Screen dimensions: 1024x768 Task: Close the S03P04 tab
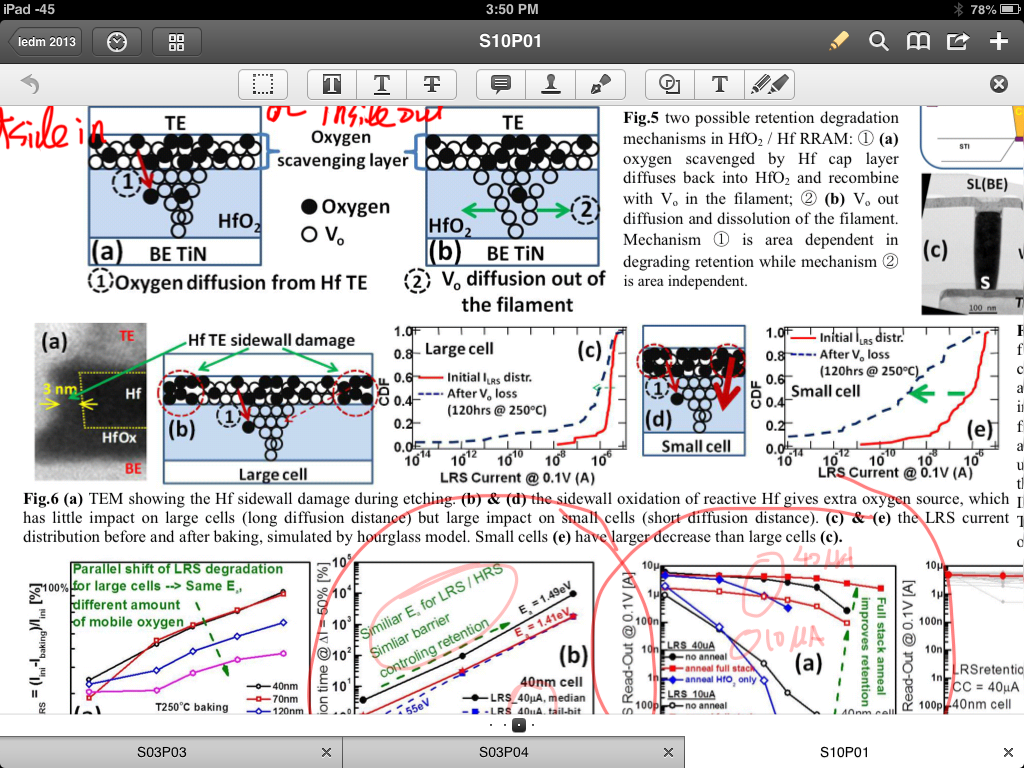pyautogui.click(x=668, y=752)
